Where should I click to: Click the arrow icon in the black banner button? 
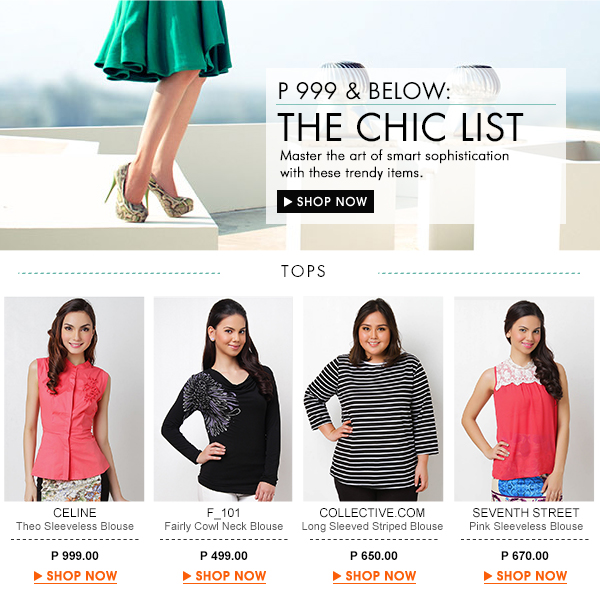click(x=288, y=202)
